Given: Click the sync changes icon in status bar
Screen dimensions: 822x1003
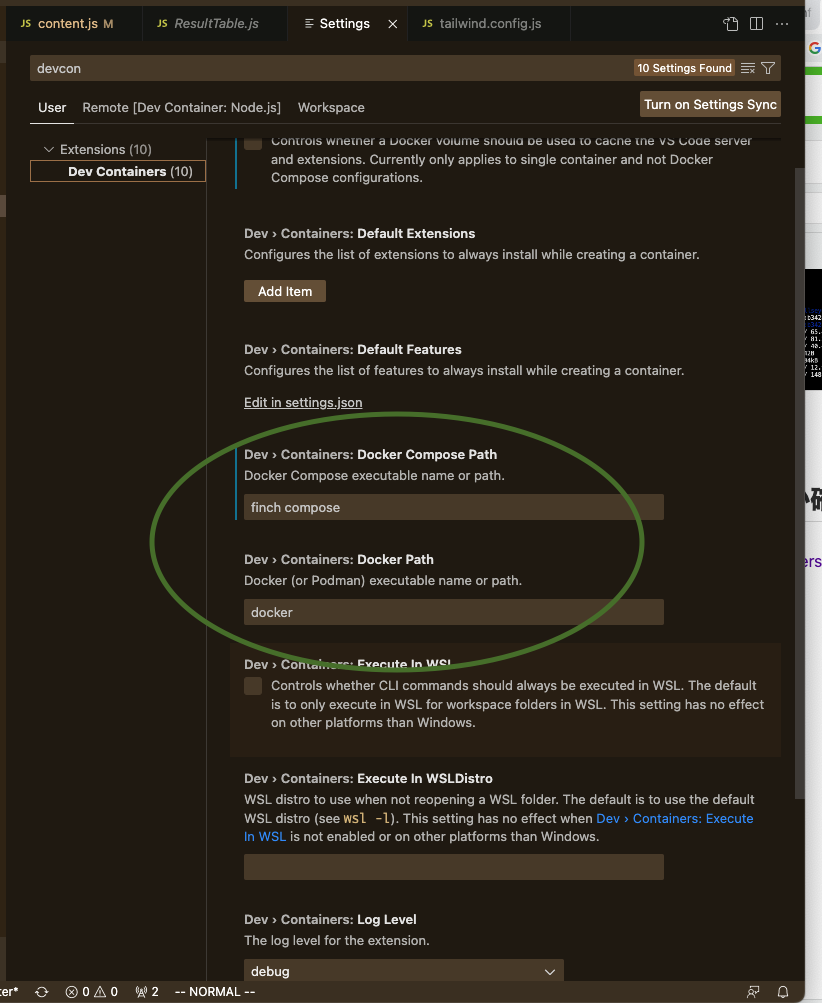Looking at the screenshot, I should (x=42, y=991).
